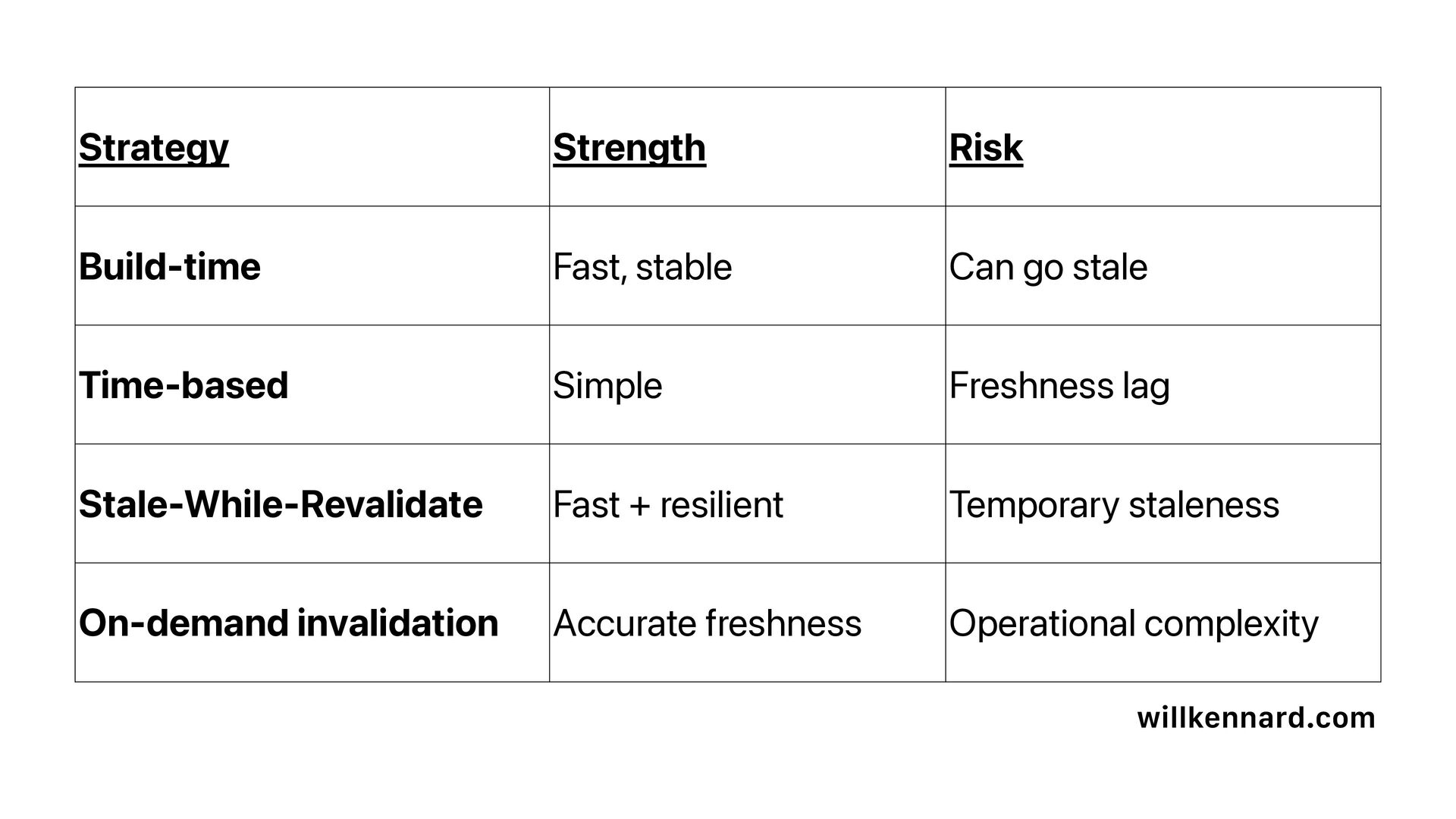Click the 'Fast, stable' strength cell
1456x819 pixels.
click(747, 266)
